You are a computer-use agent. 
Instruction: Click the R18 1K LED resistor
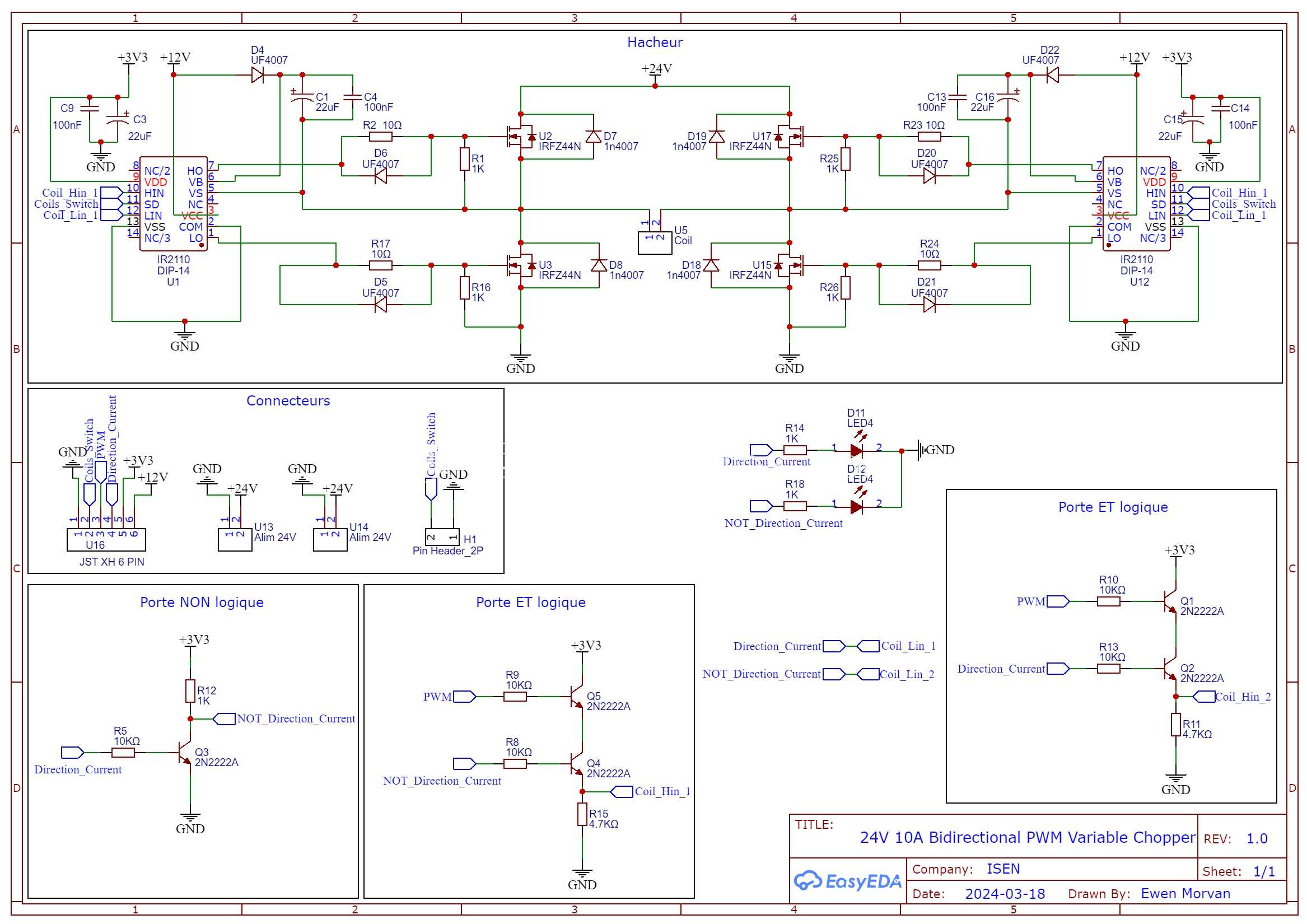coord(795,506)
